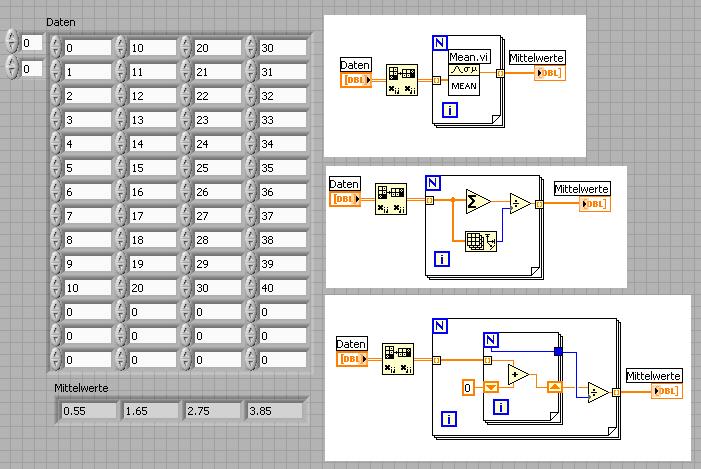Select the numeric constant 0 in bottom diagram
Image resolution: width=701 pixels, height=469 pixels.
click(468, 387)
